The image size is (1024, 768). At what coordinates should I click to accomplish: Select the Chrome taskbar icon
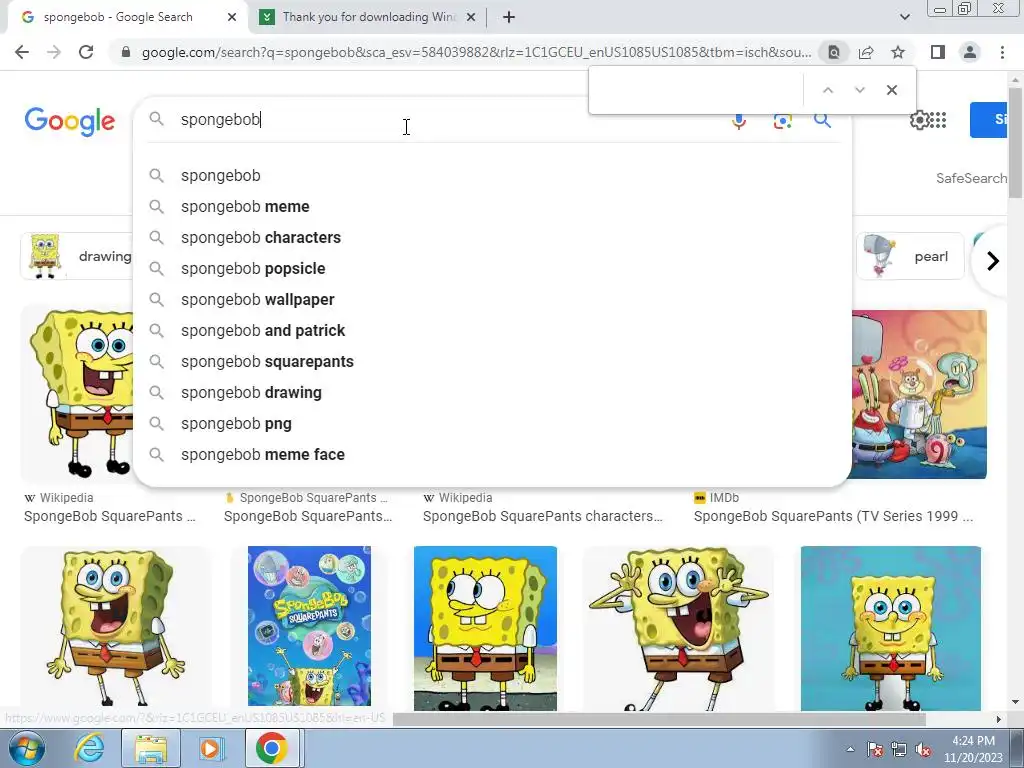click(x=272, y=748)
